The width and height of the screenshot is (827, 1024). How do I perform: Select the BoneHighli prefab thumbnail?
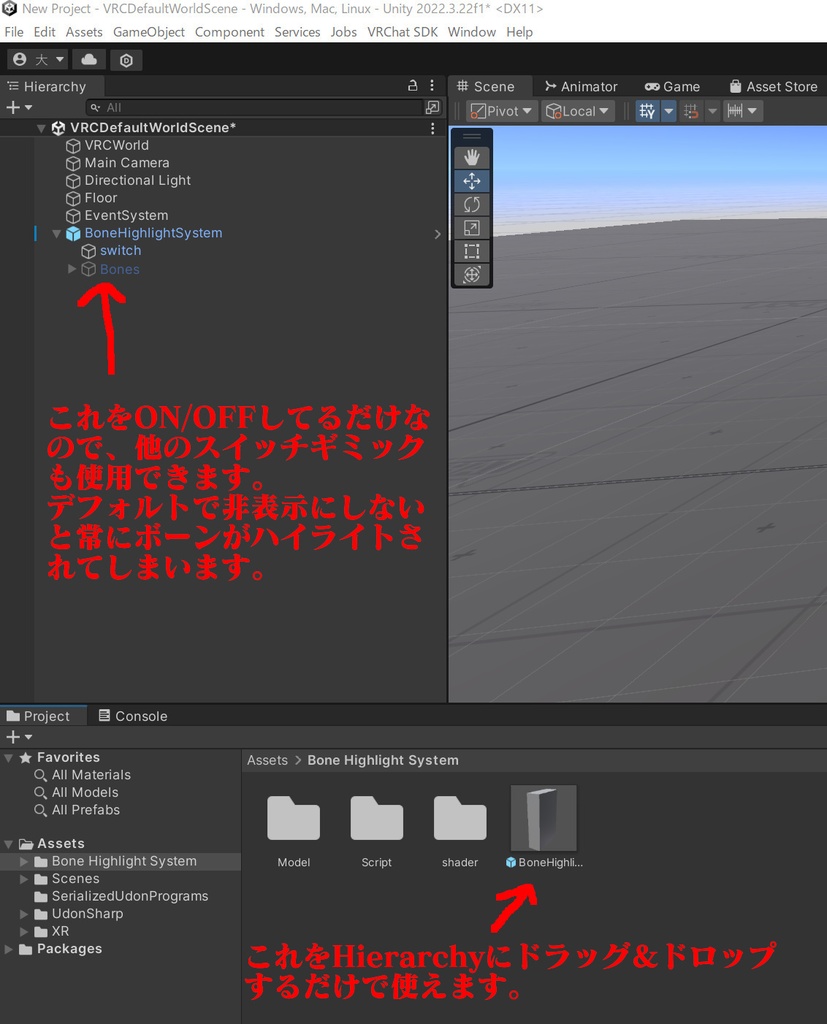543,817
